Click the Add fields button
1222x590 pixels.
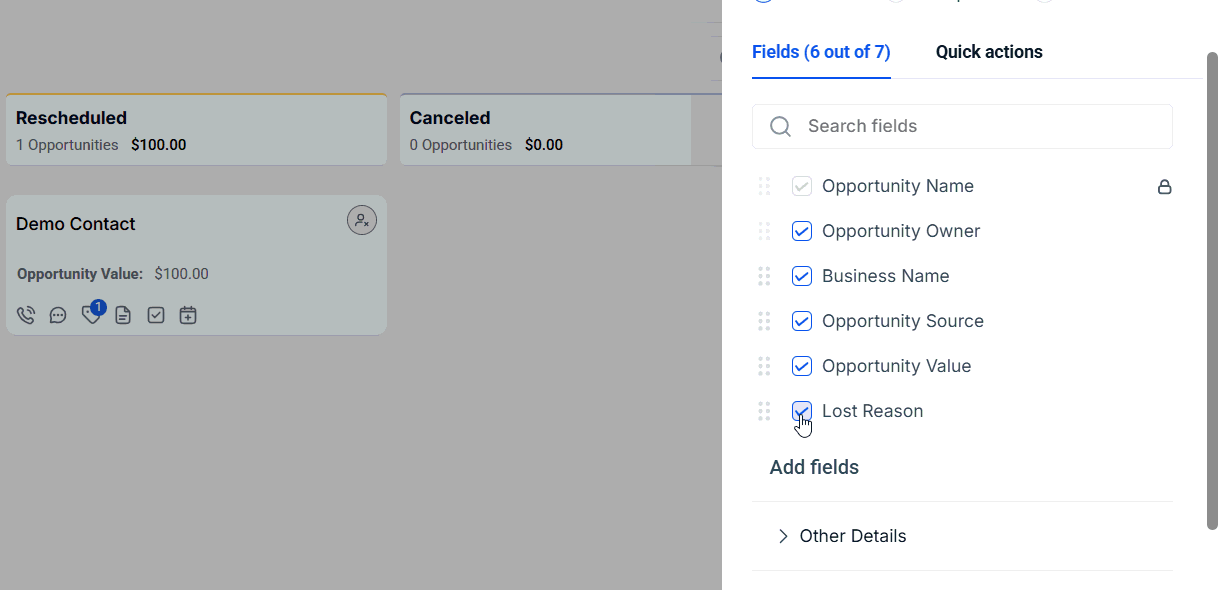(814, 467)
